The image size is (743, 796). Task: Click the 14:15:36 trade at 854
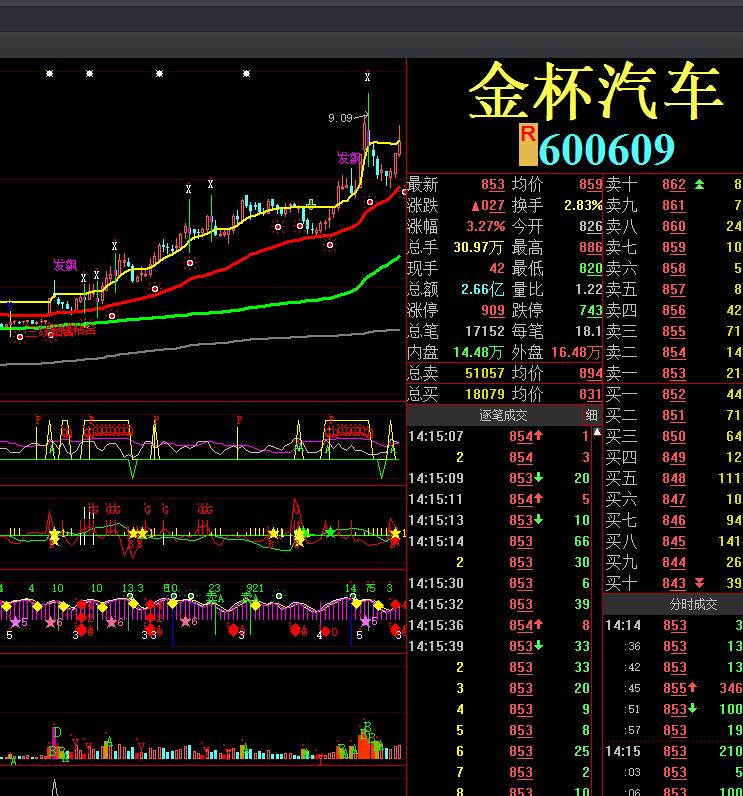(499, 625)
